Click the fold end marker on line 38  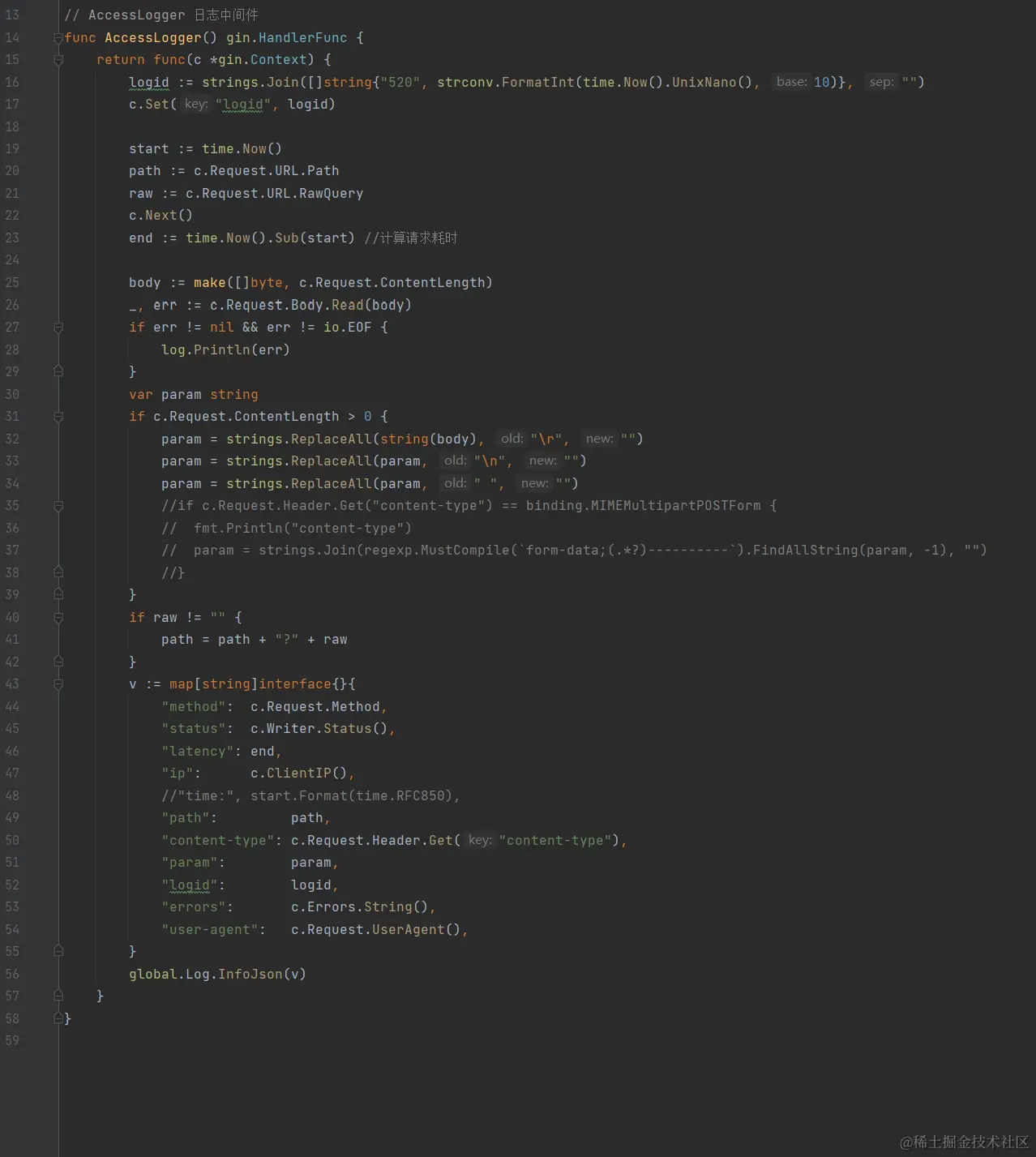pyautogui.click(x=58, y=572)
